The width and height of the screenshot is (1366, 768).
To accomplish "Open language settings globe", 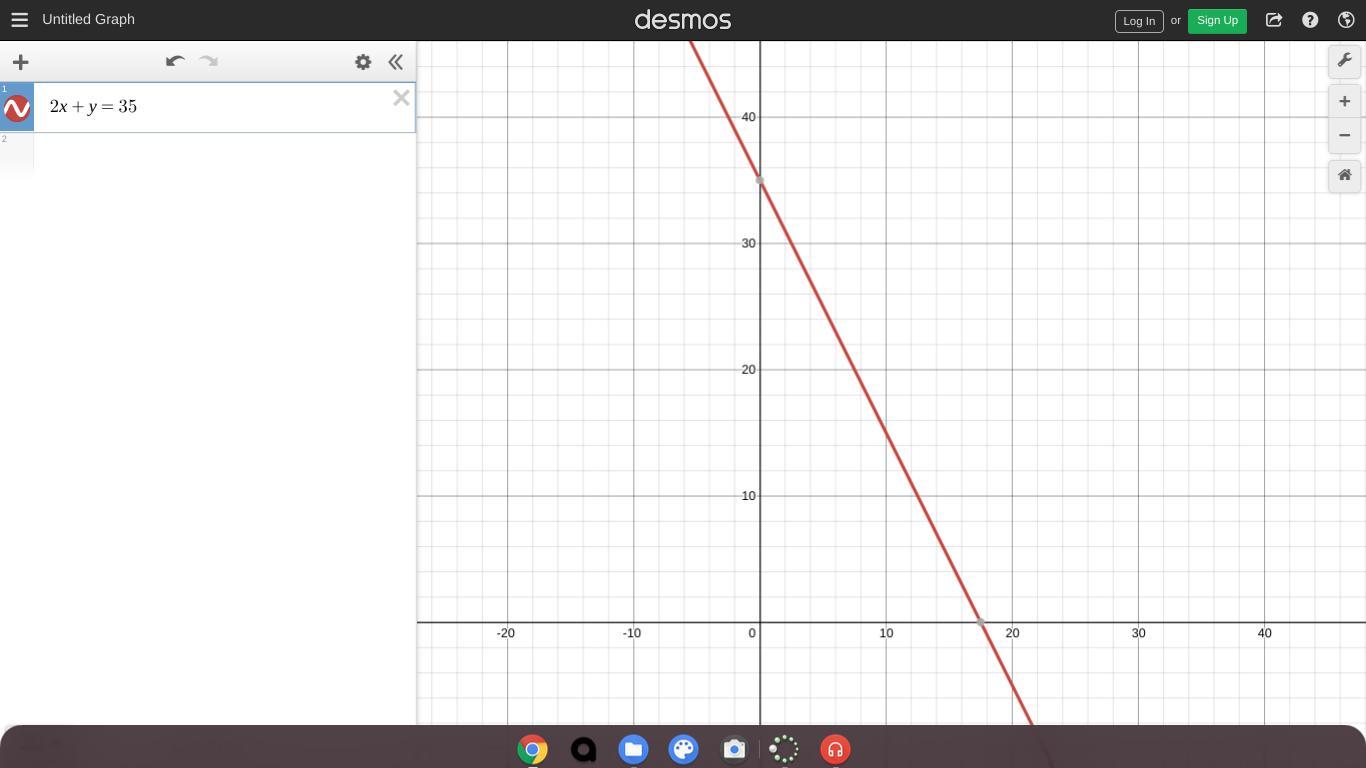I will click(x=1346, y=20).
